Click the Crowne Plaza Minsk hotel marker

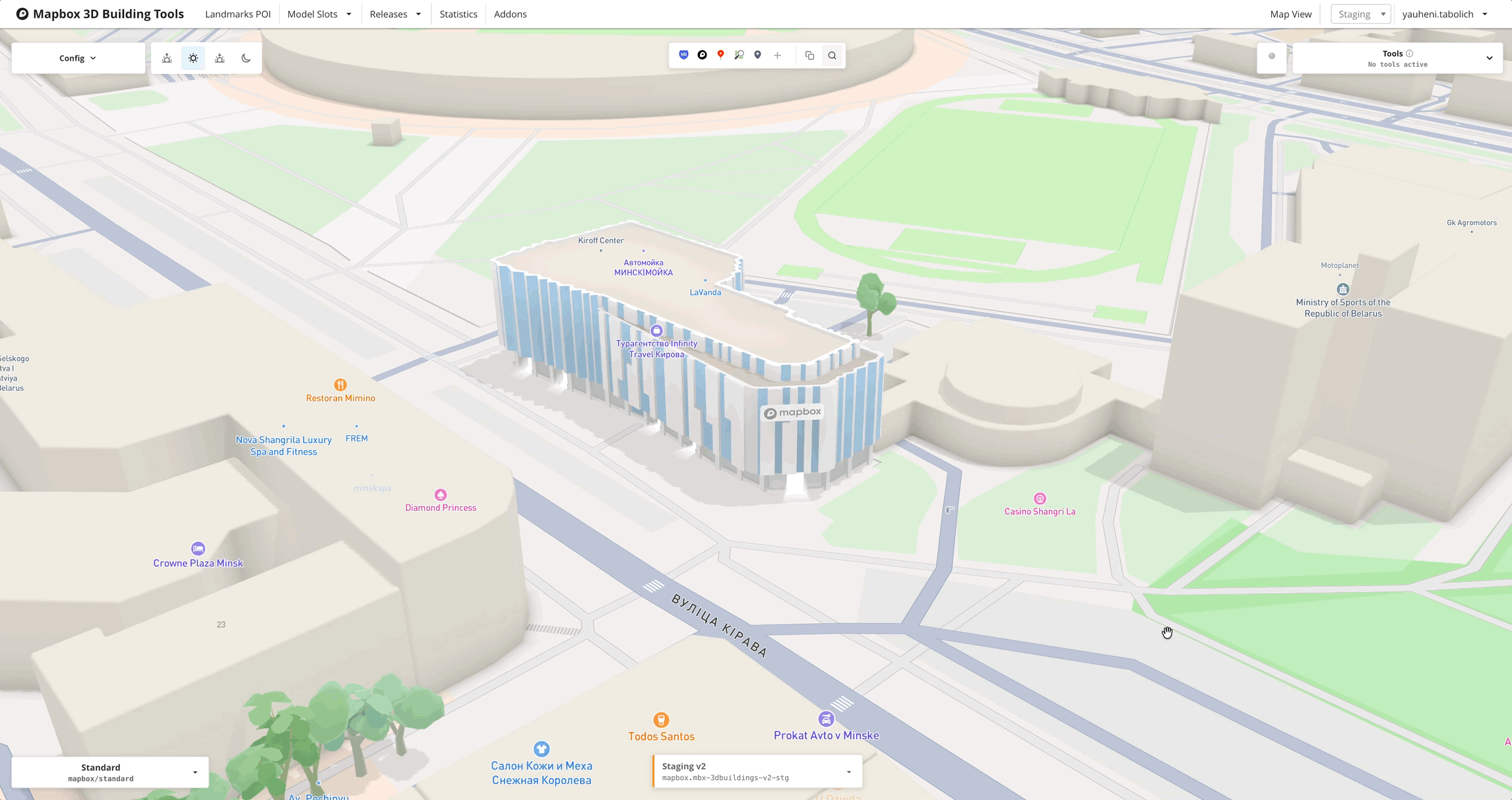(x=198, y=549)
